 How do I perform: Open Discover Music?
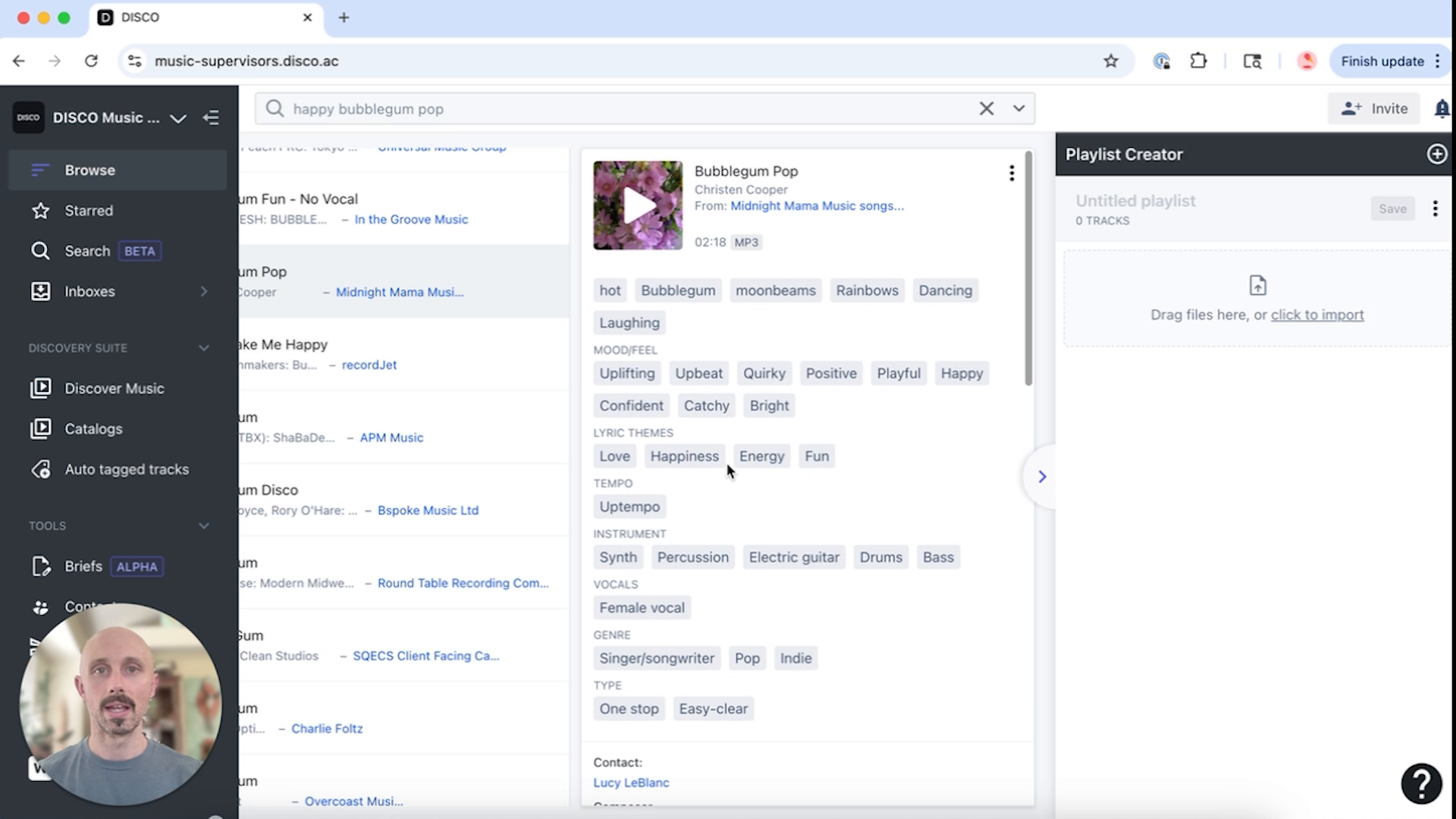(x=114, y=388)
